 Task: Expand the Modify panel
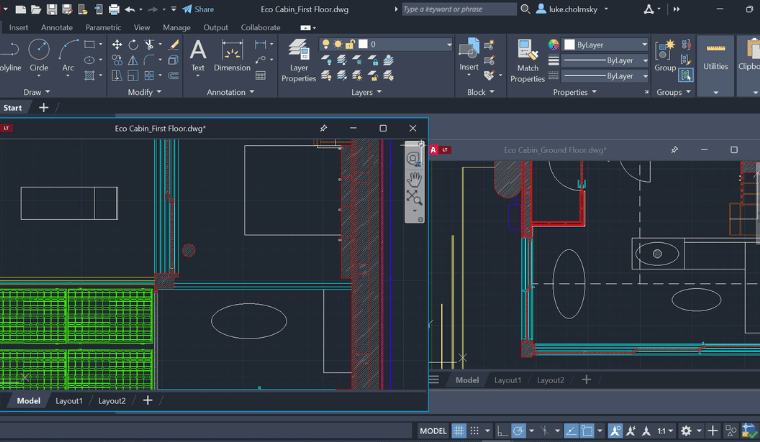[144, 92]
